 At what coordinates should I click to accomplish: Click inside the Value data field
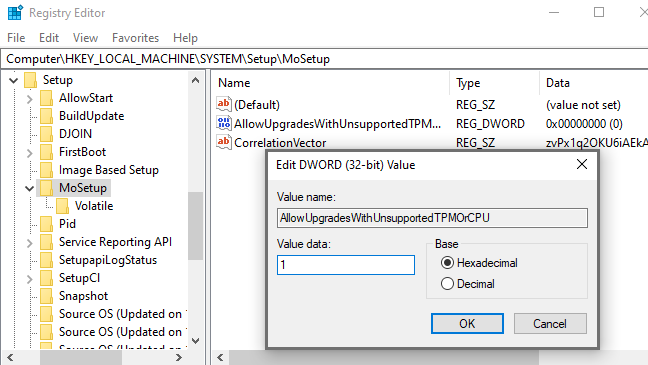pos(346,265)
